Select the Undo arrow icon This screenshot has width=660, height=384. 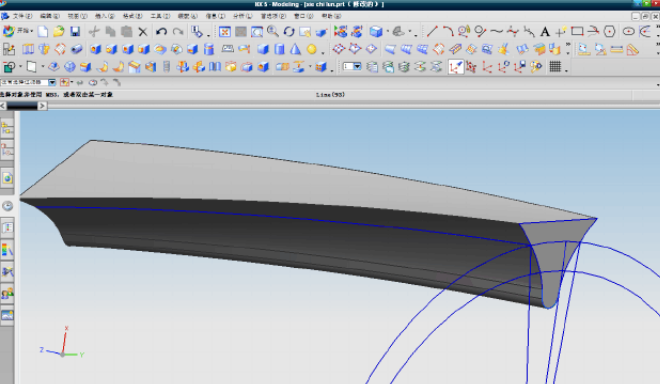tap(161, 32)
